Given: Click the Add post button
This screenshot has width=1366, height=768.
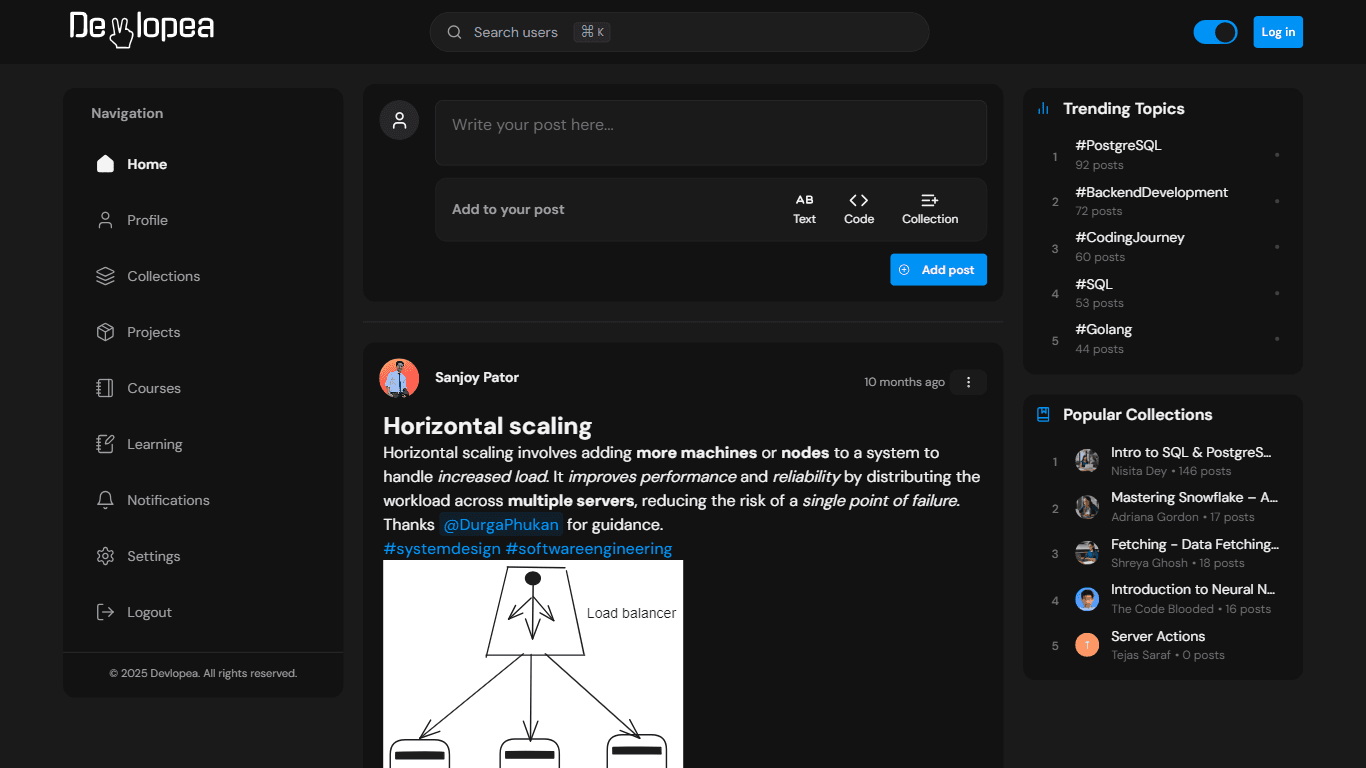Looking at the screenshot, I should pyautogui.click(x=938, y=270).
